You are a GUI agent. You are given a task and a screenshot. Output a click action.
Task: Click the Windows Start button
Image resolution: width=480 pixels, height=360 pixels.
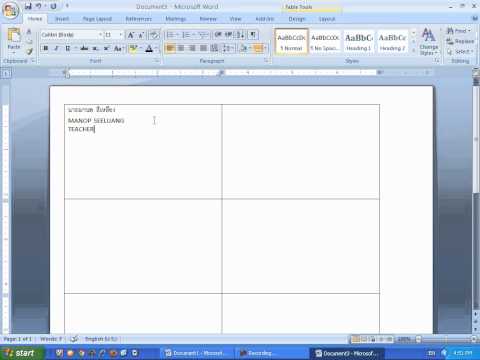[22, 353]
